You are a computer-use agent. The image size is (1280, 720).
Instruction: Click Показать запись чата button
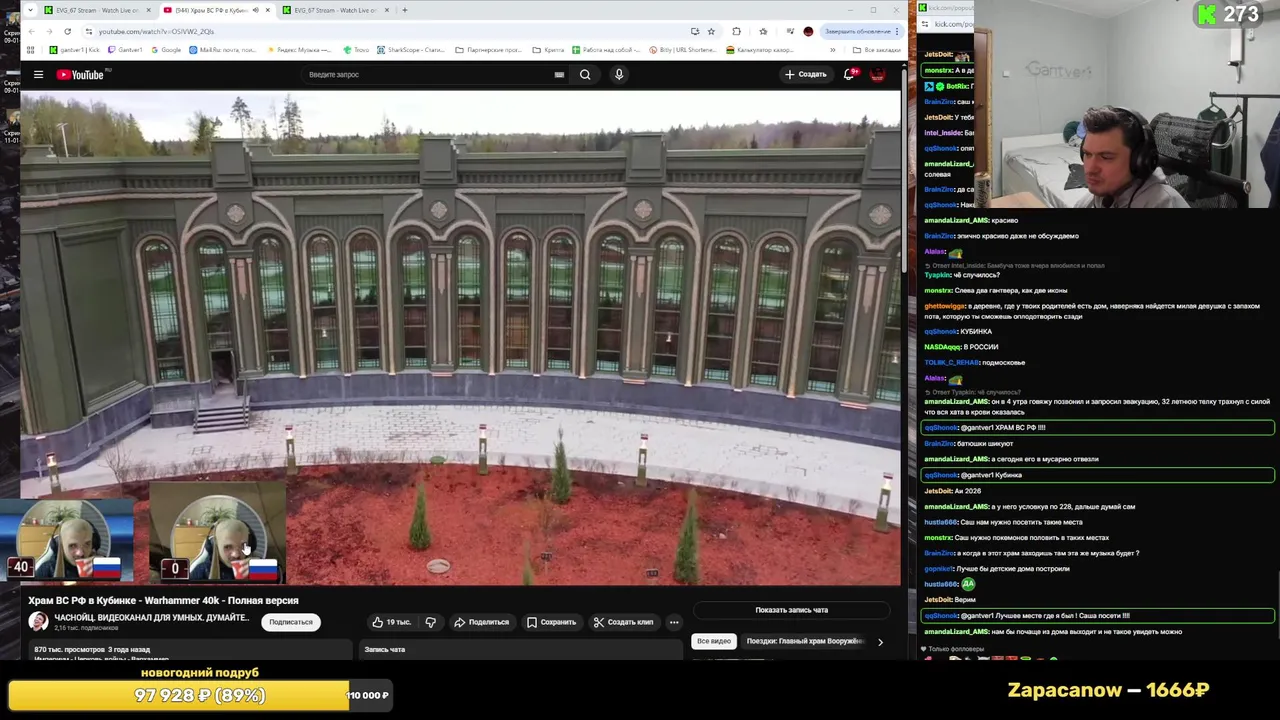tap(791, 610)
